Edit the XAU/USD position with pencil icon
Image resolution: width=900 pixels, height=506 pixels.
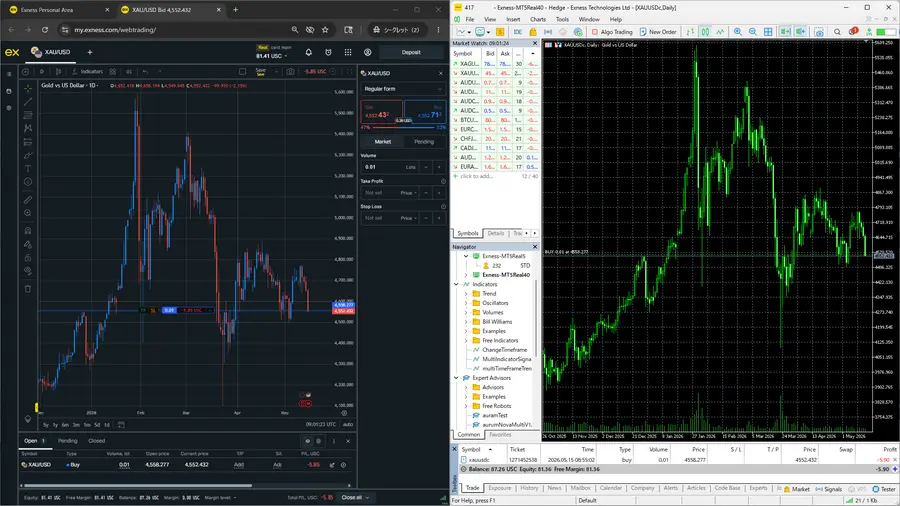pos(332,465)
